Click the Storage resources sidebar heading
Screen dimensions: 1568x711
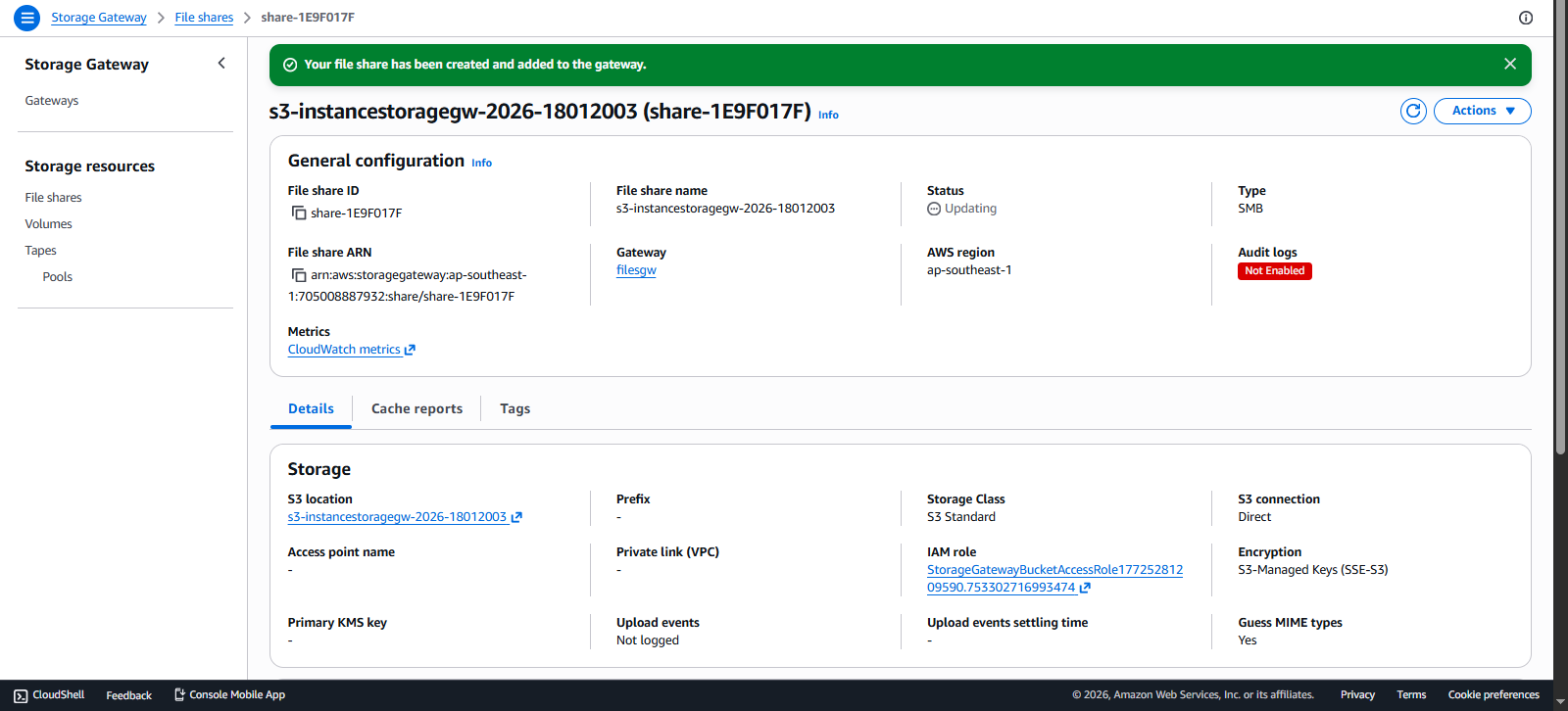pyautogui.click(x=90, y=166)
